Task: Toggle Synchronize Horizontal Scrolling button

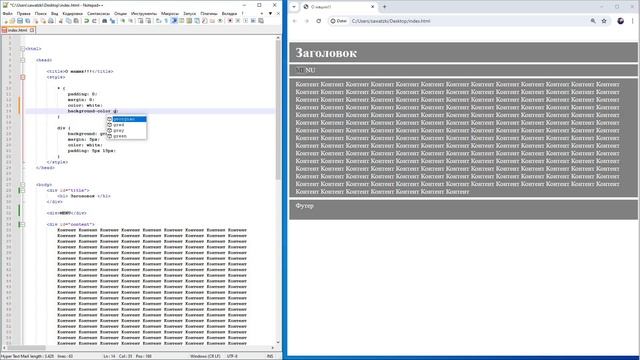Action: 148,21
